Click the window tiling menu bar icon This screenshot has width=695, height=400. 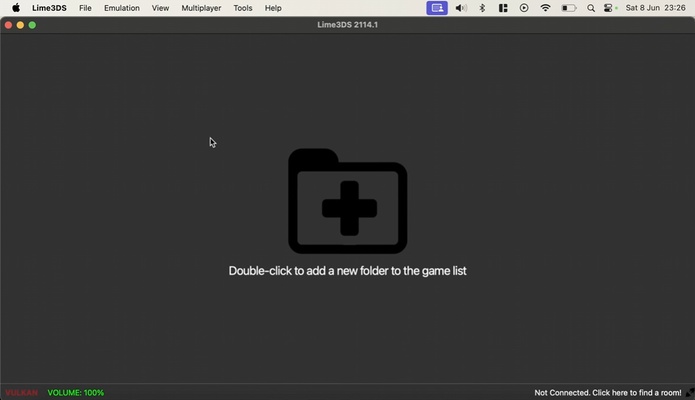(x=503, y=8)
